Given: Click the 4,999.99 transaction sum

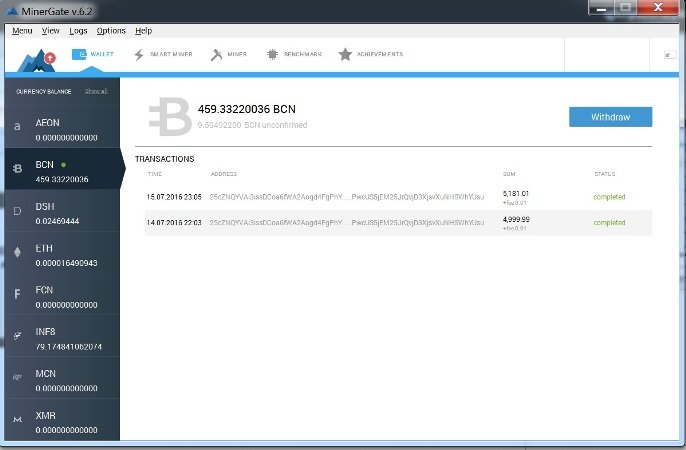Looking at the screenshot, I should click(516, 219).
